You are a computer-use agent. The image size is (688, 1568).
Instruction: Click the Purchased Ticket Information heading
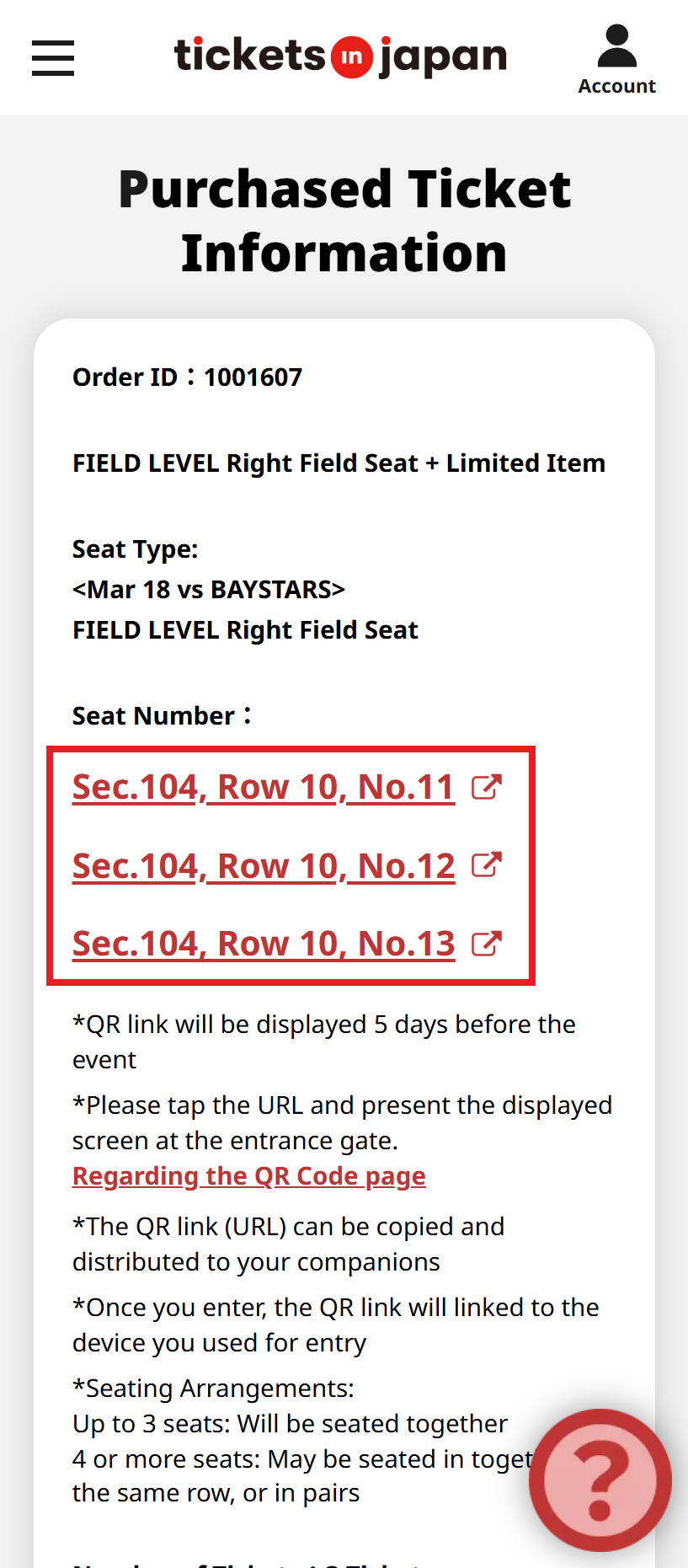point(344,221)
